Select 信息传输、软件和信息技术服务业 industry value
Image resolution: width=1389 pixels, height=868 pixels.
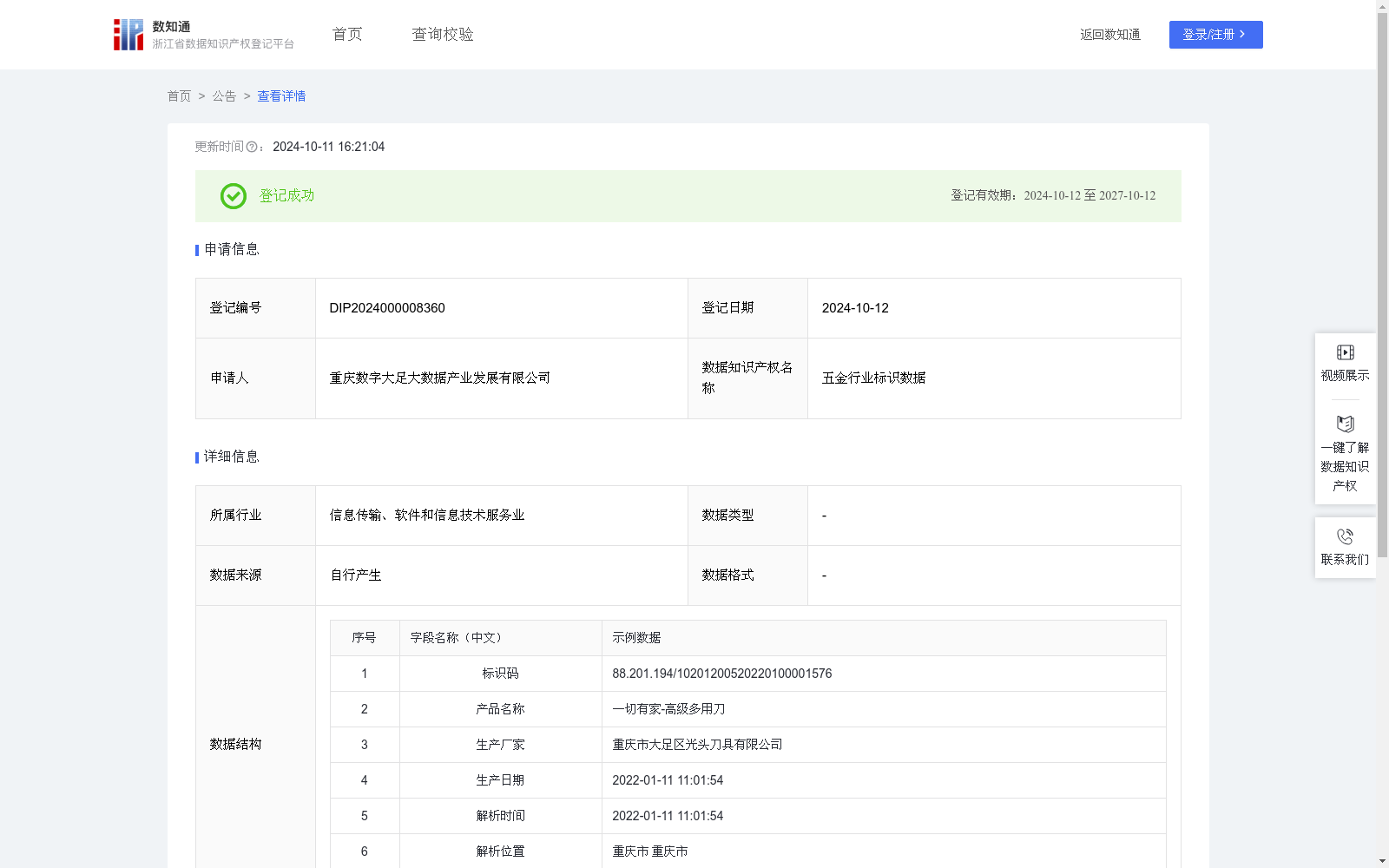pos(427,516)
